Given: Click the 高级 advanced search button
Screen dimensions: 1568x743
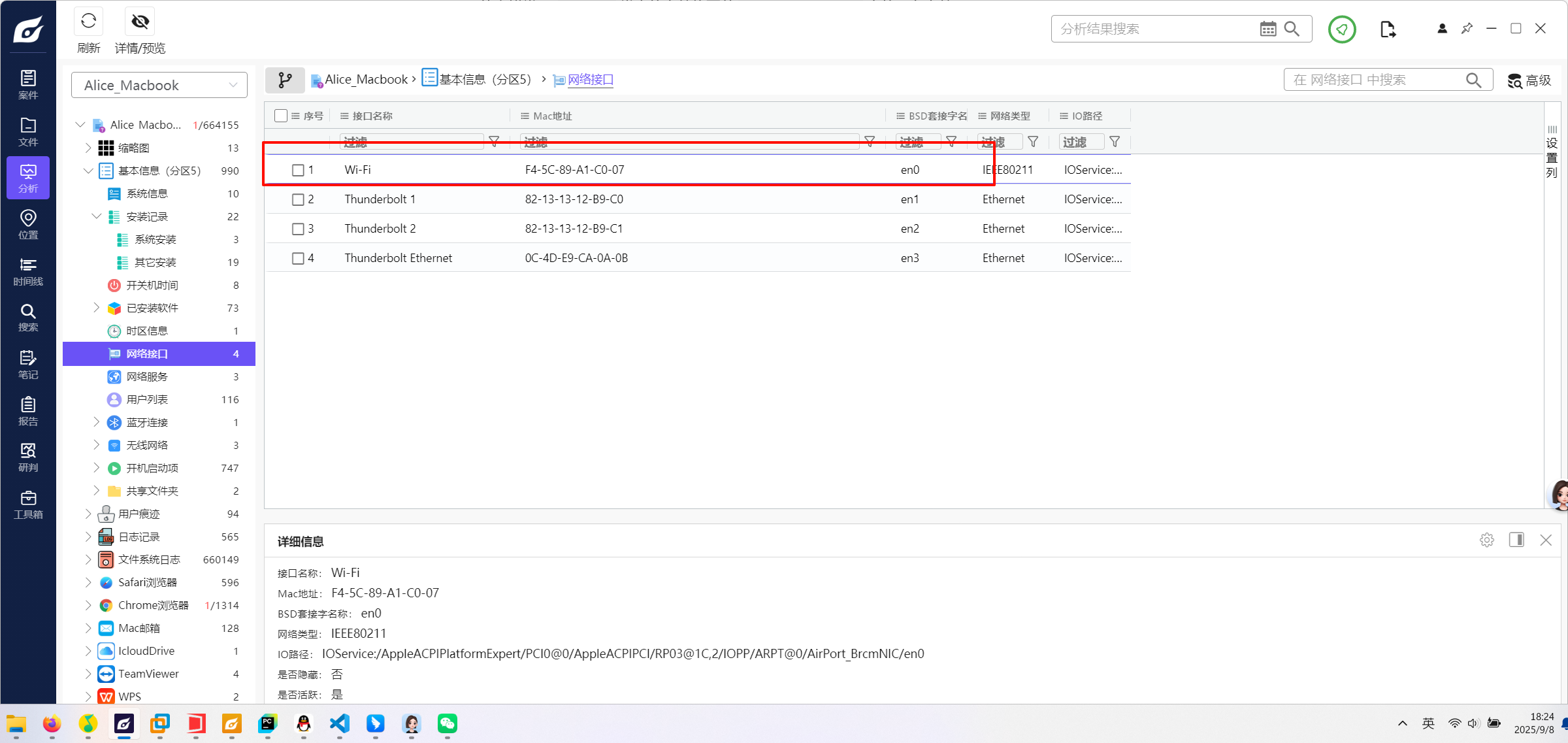Looking at the screenshot, I should (x=1529, y=80).
